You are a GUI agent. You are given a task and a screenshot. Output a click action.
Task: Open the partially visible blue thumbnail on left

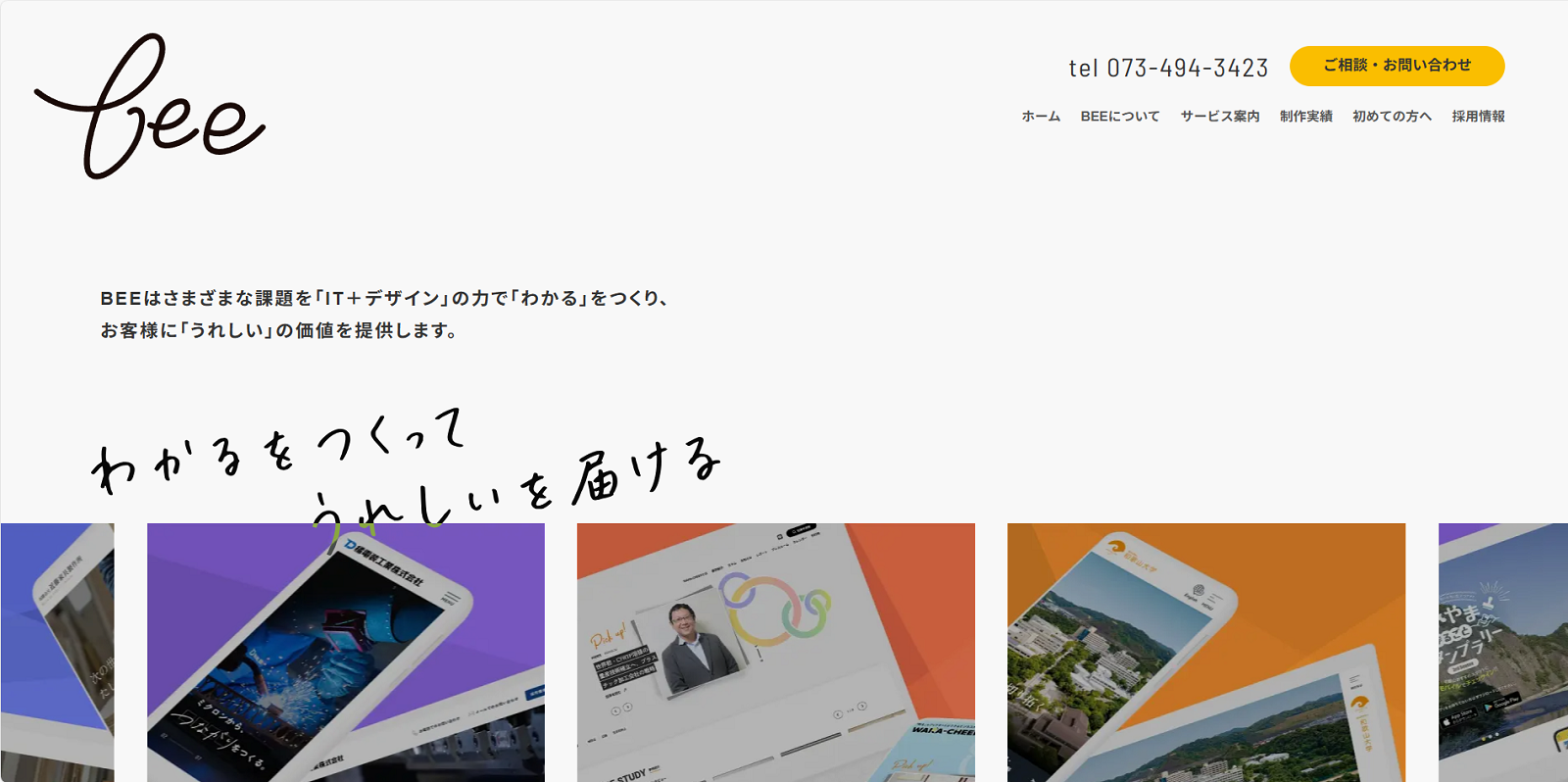point(57,652)
